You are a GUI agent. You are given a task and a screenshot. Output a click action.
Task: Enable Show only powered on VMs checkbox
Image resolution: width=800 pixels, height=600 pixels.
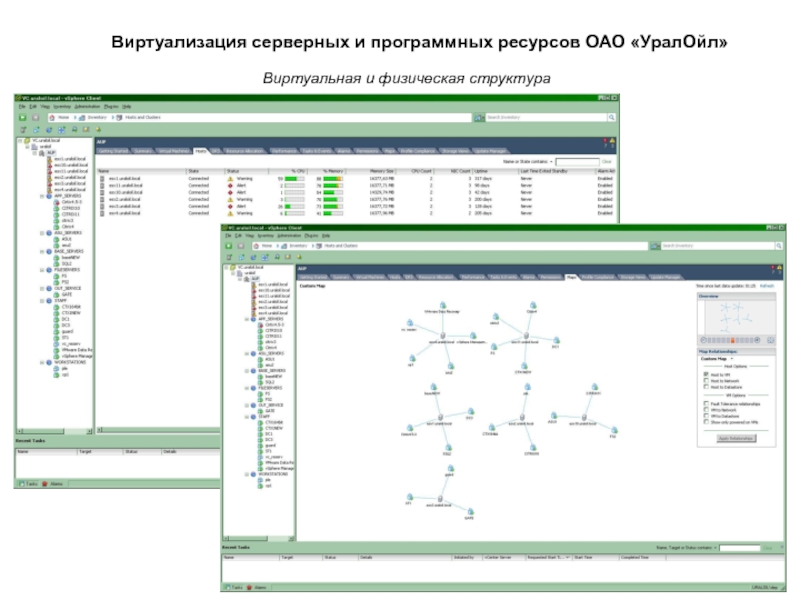[x=707, y=422]
